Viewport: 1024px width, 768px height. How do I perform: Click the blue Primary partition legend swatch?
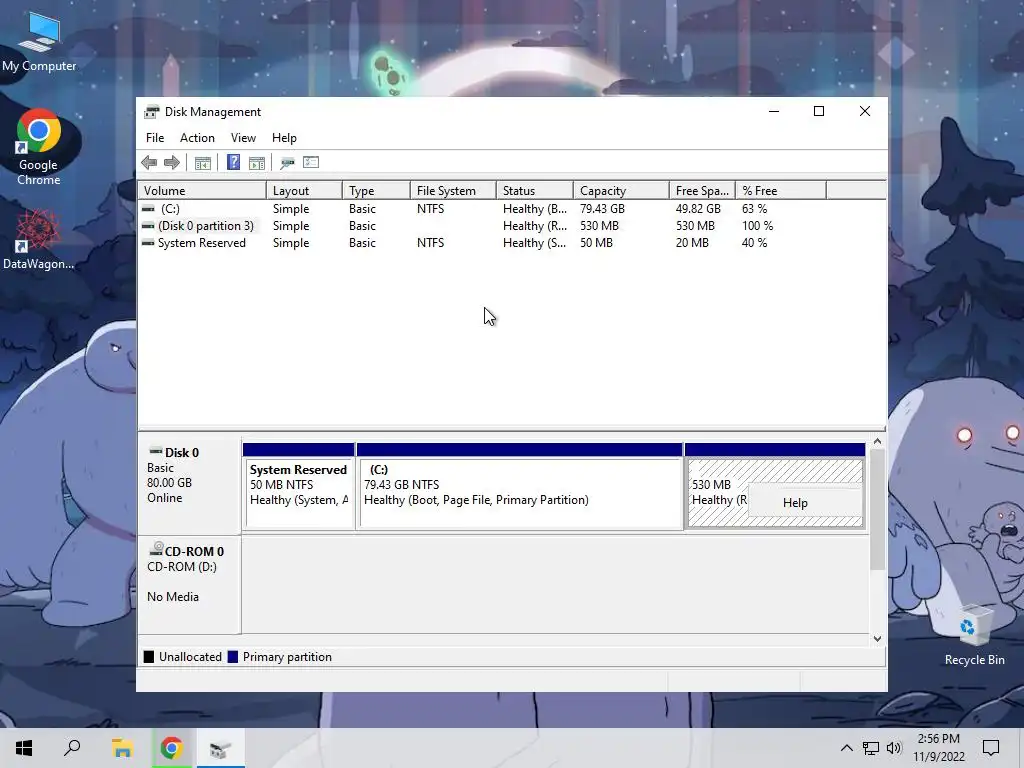coord(232,657)
